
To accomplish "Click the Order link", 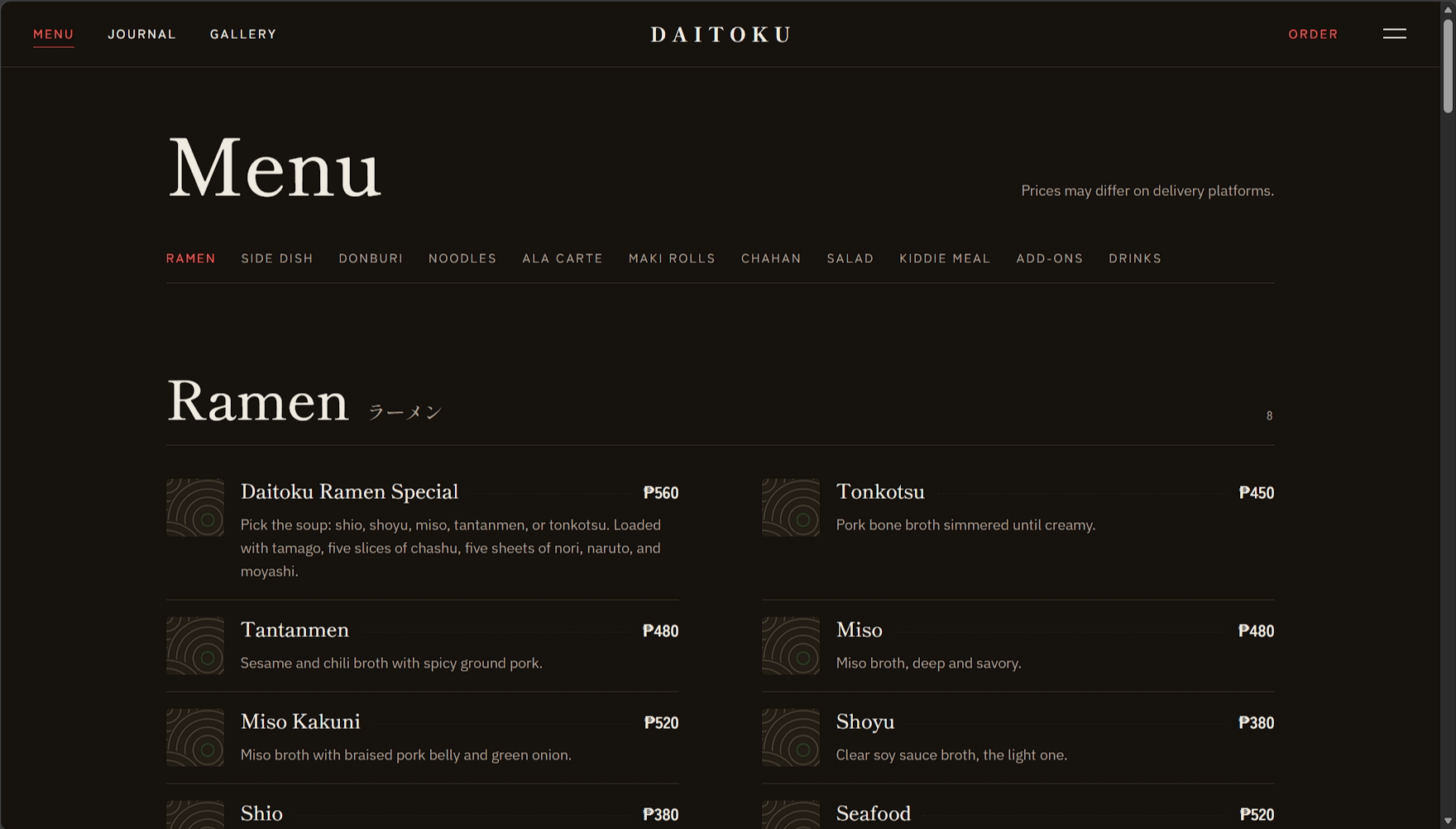I will tap(1313, 34).
